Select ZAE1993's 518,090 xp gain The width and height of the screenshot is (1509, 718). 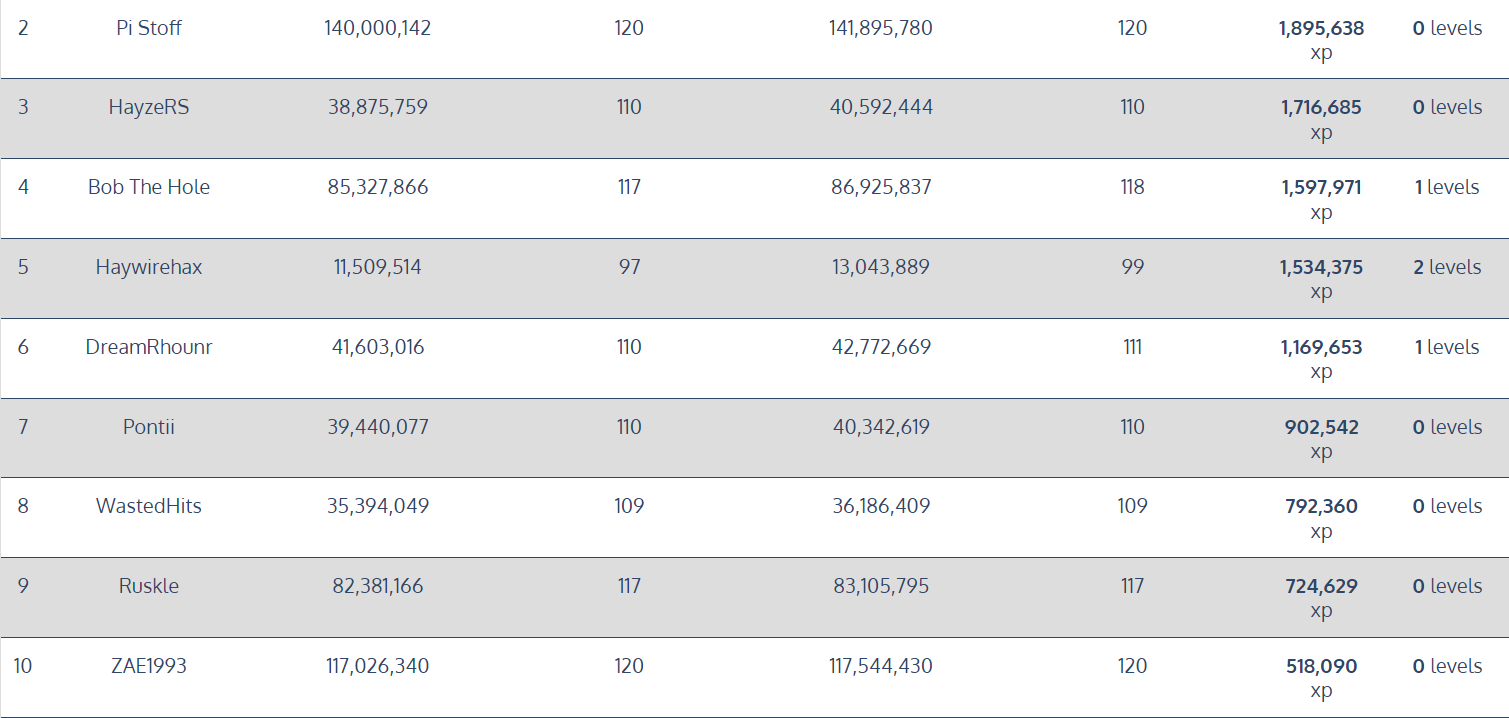(1321, 678)
